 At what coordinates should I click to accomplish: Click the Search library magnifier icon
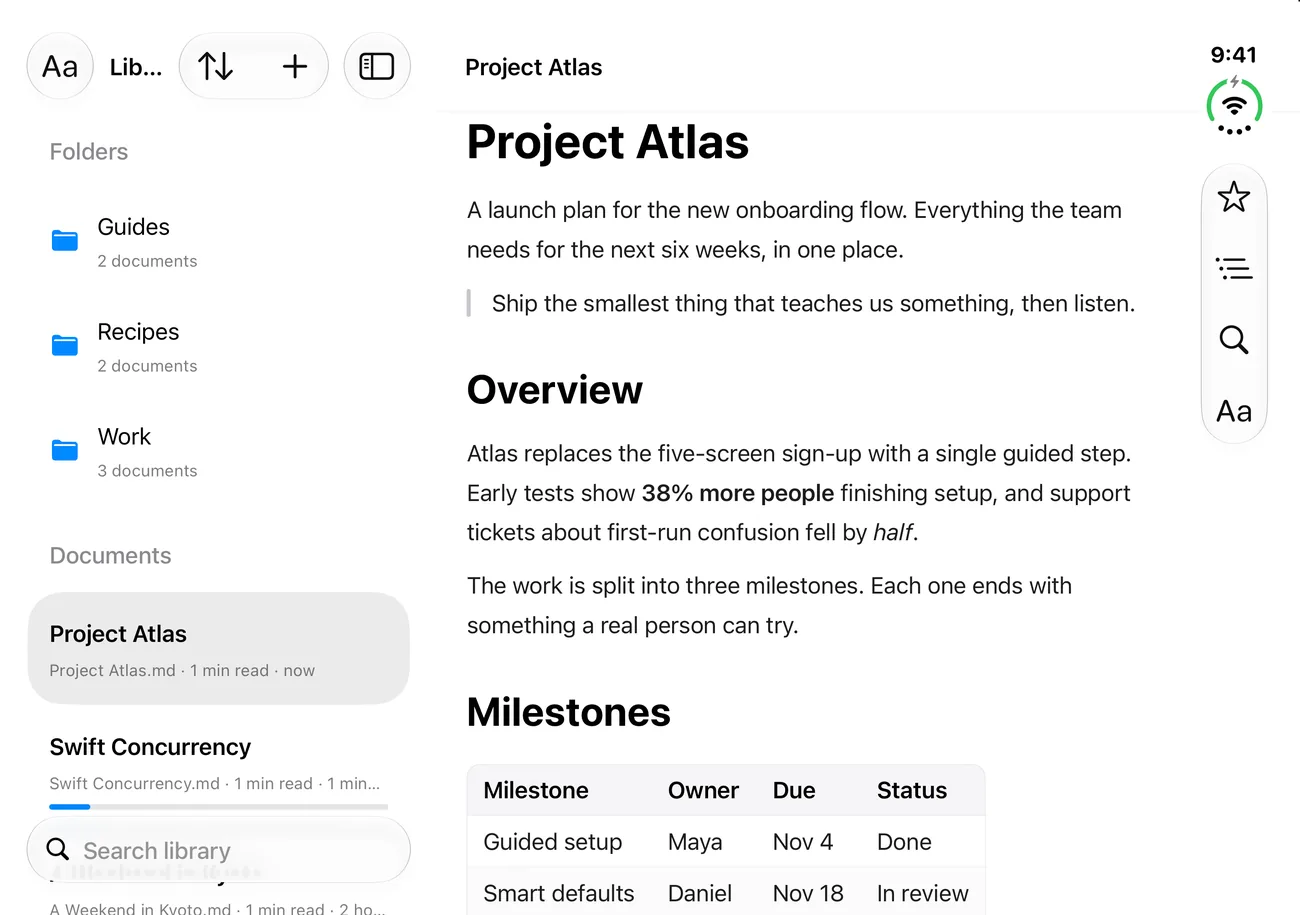58,850
